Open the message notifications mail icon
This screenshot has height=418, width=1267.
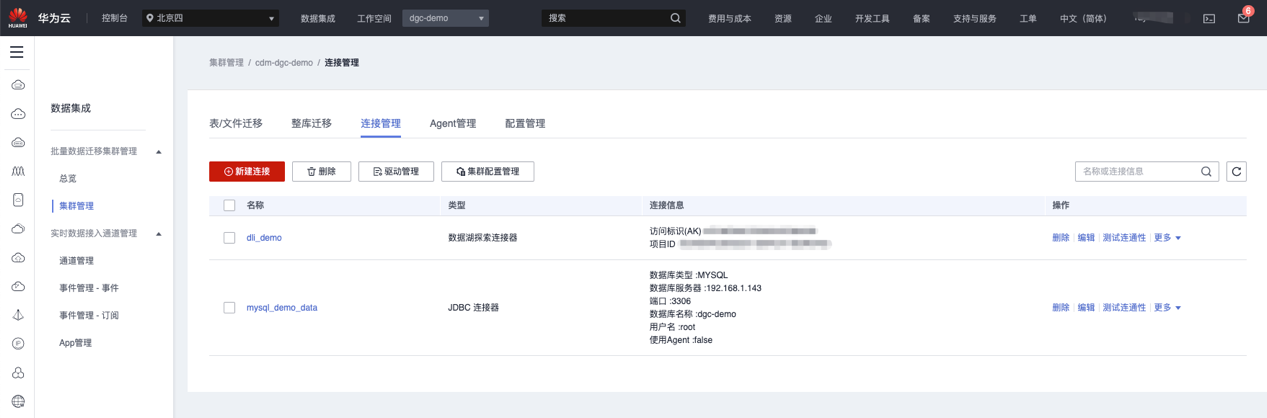1243,18
